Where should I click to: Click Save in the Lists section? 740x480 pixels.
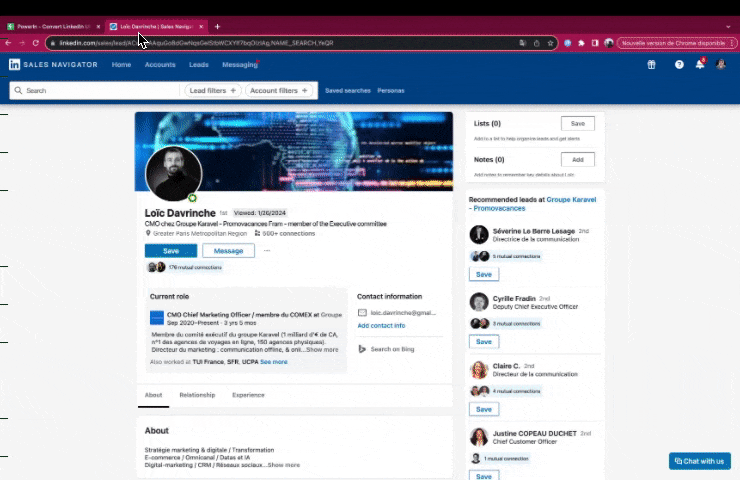click(578, 123)
